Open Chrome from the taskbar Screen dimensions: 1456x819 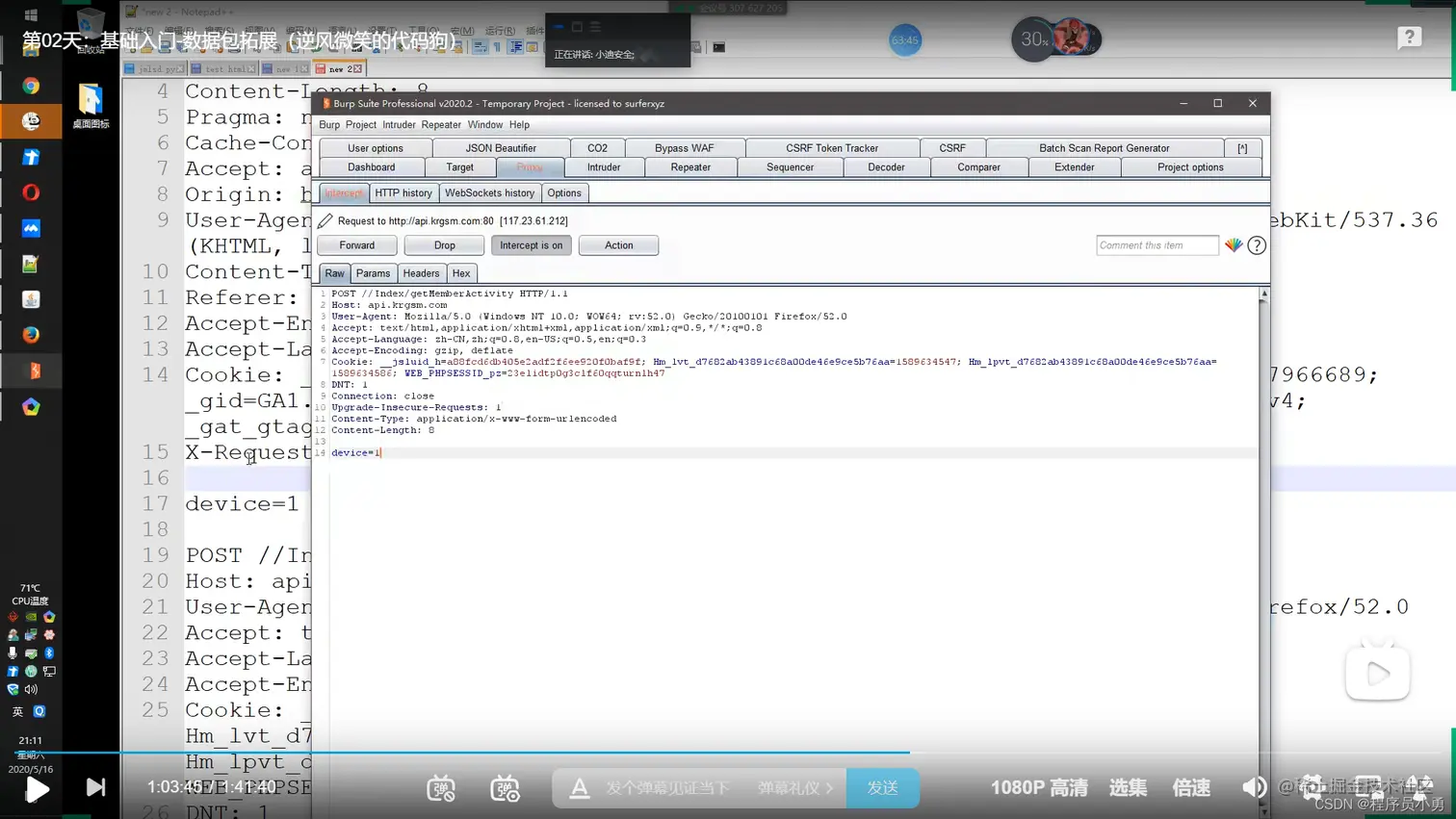pyautogui.click(x=31, y=86)
